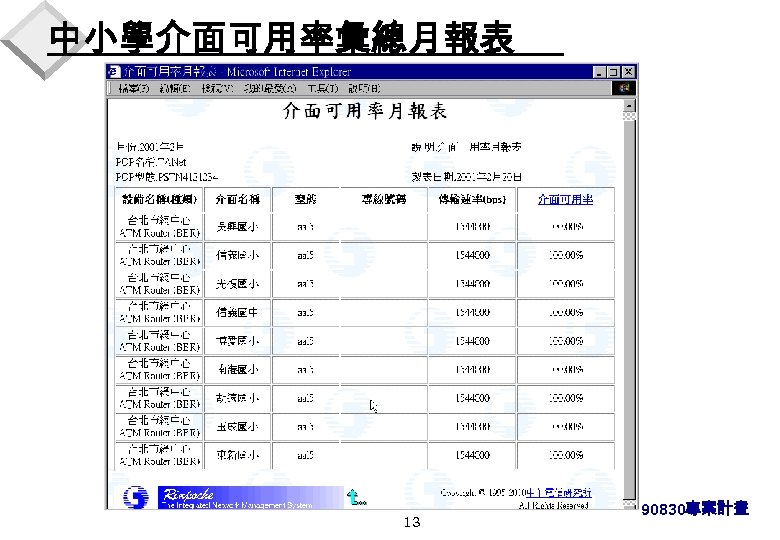Image resolution: width=780 pixels, height=540 pixels.
Task: Click the Rinpoche network management banner
Action: [x=250, y=497]
